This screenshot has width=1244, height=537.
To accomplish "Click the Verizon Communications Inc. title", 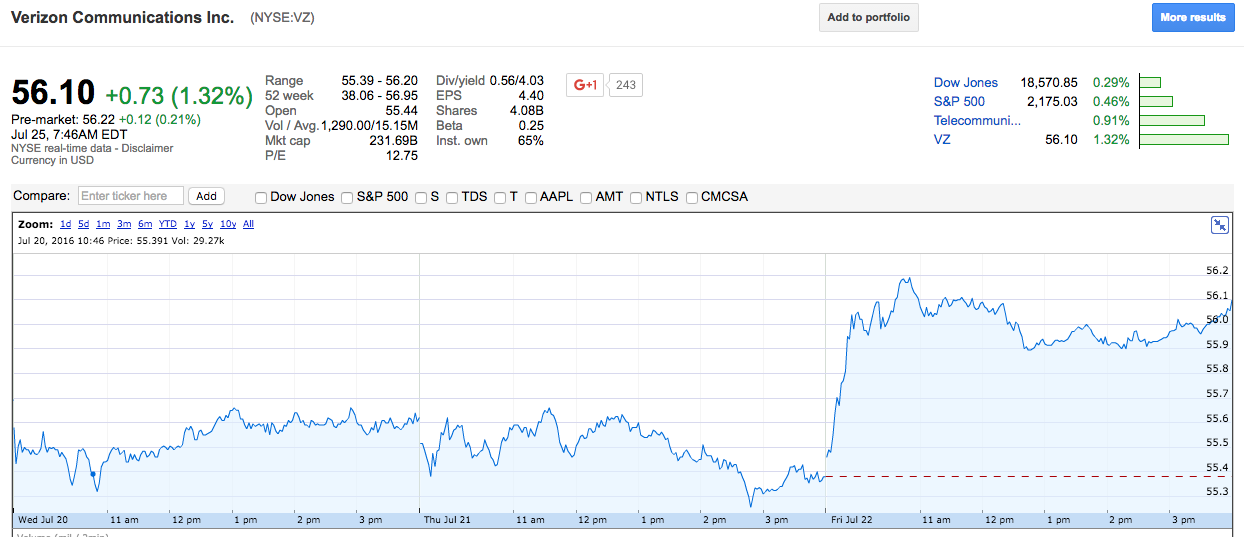I will pos(123,18).
